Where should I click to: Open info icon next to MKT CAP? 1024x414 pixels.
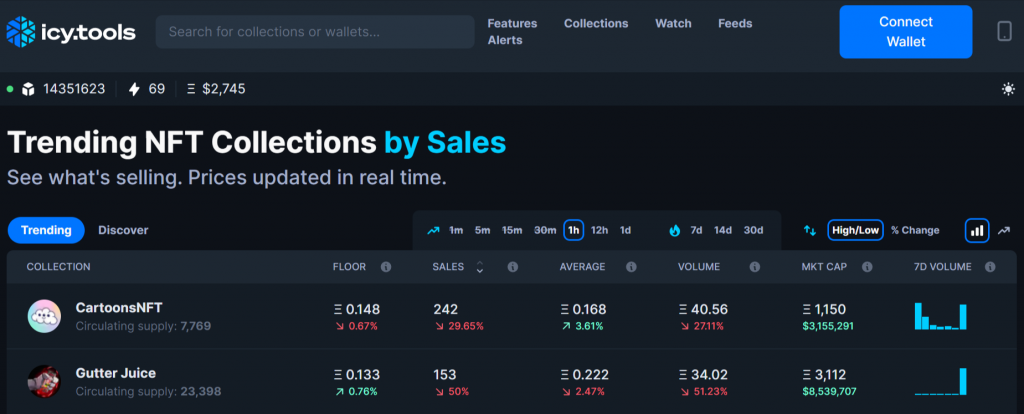click(x=867, y=267)
